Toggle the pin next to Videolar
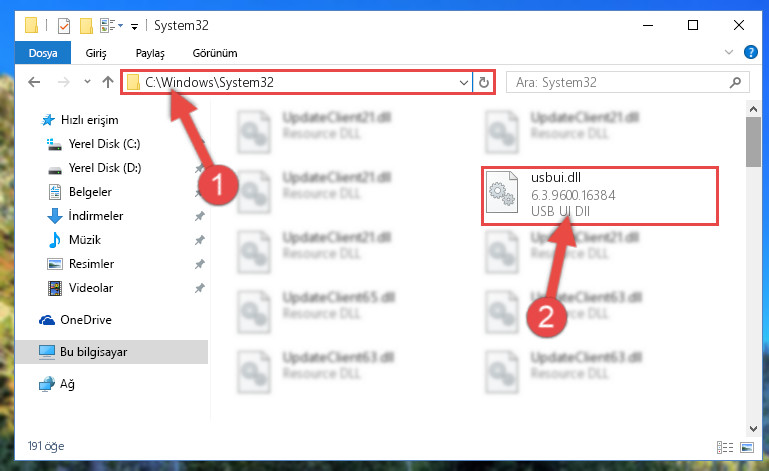 coord(200,288)
